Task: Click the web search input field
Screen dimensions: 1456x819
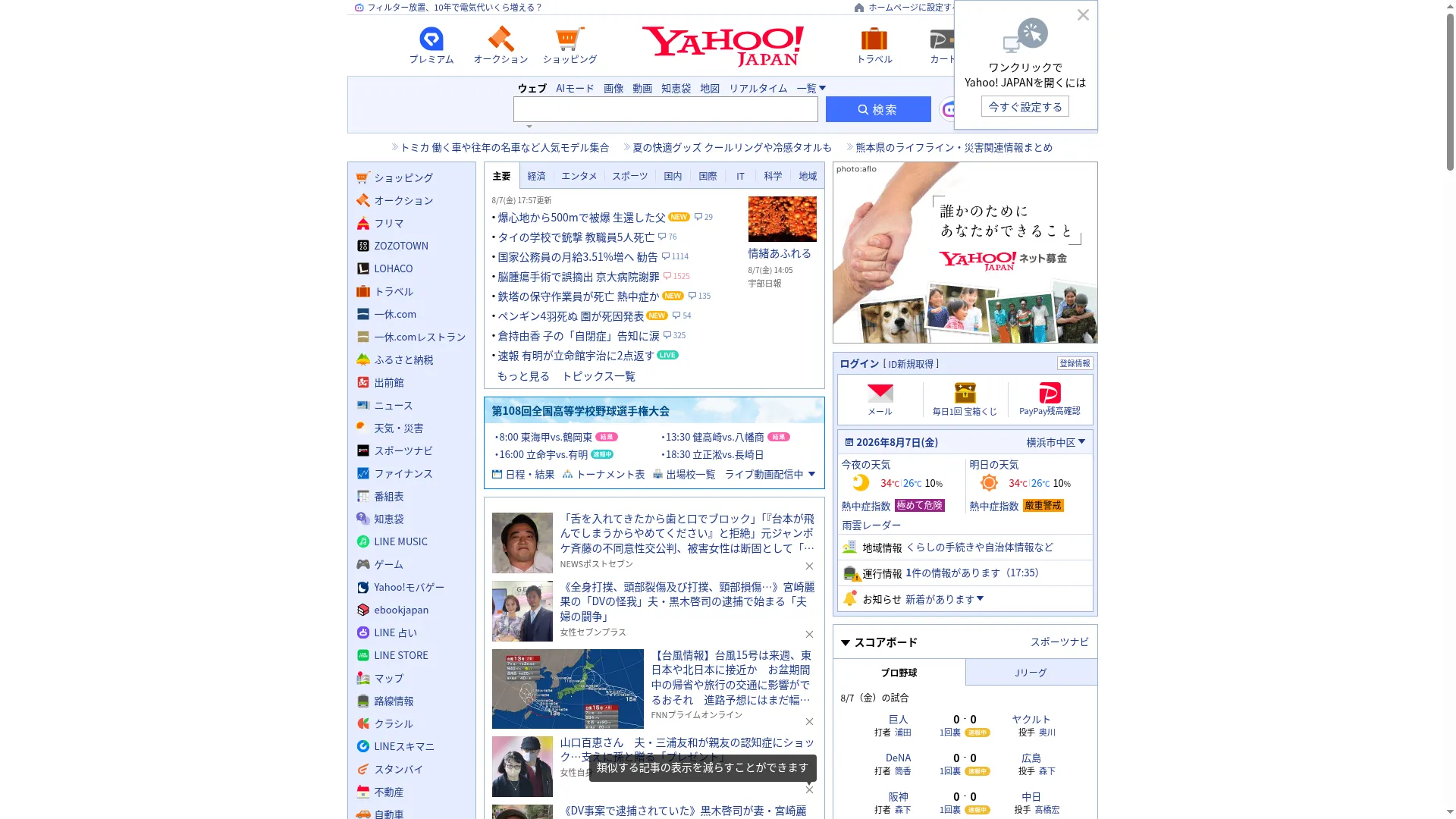Action: (666, 109)
